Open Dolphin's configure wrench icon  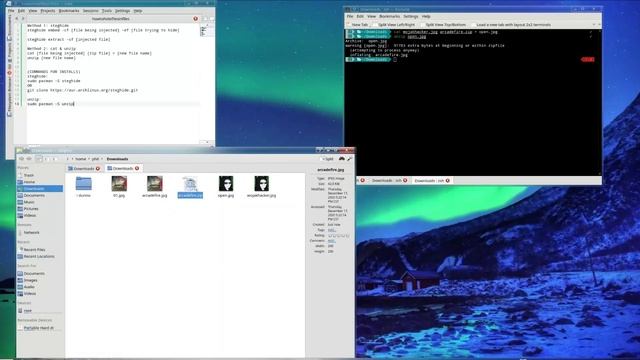pos(349,159)
